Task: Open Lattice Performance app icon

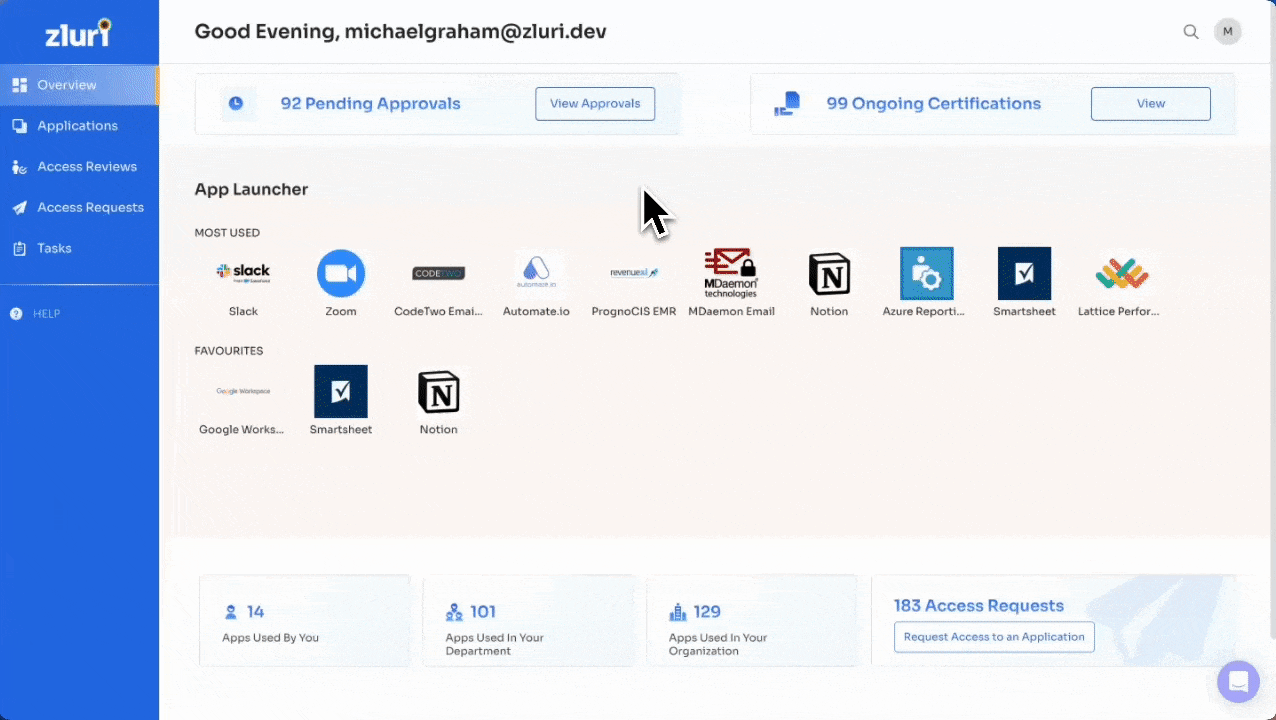Action: tap(1122, 273)
